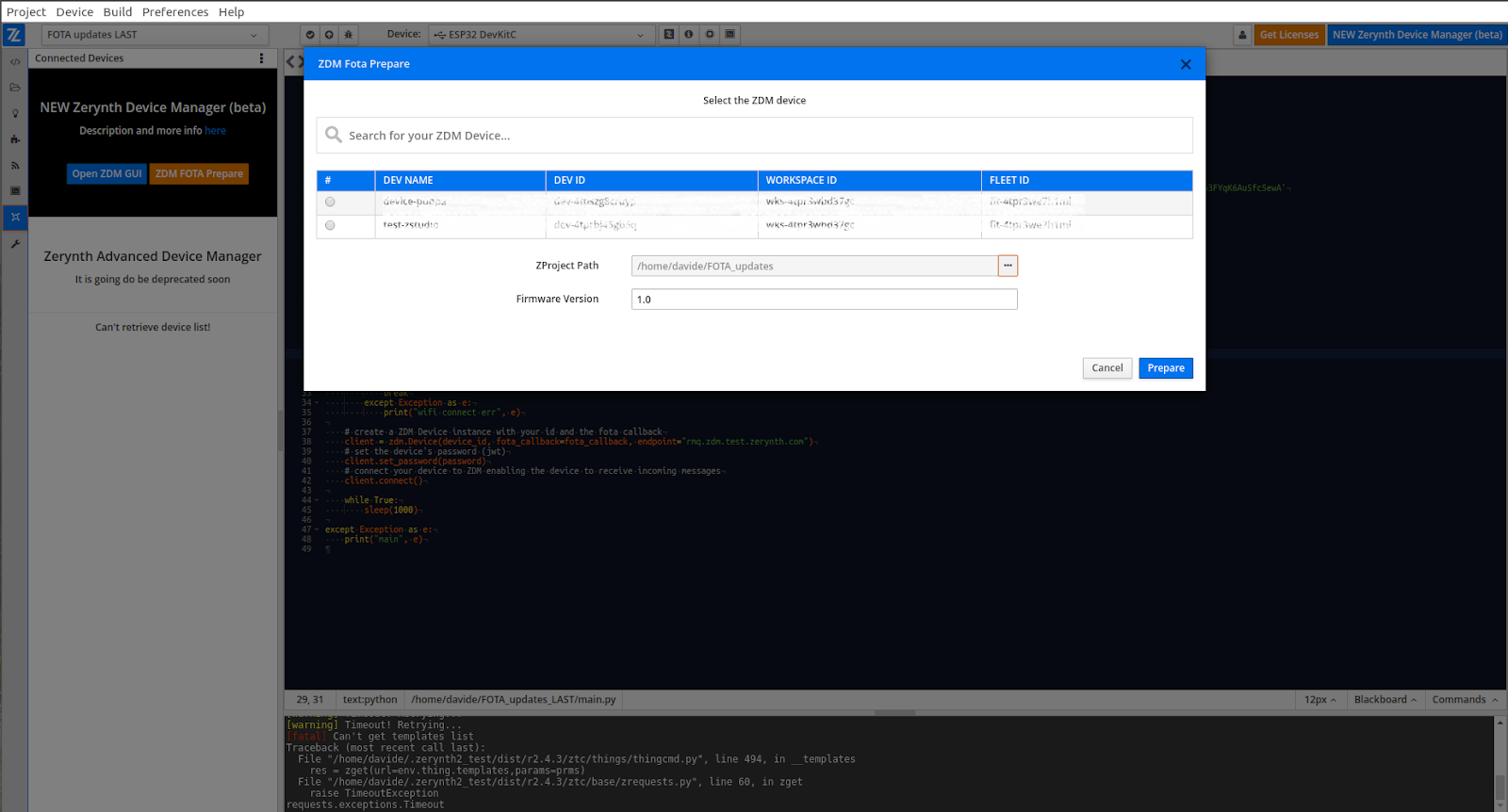Select radio button for device-buopa row
The width and height of the screenshot is (1508, 812).
330,202
